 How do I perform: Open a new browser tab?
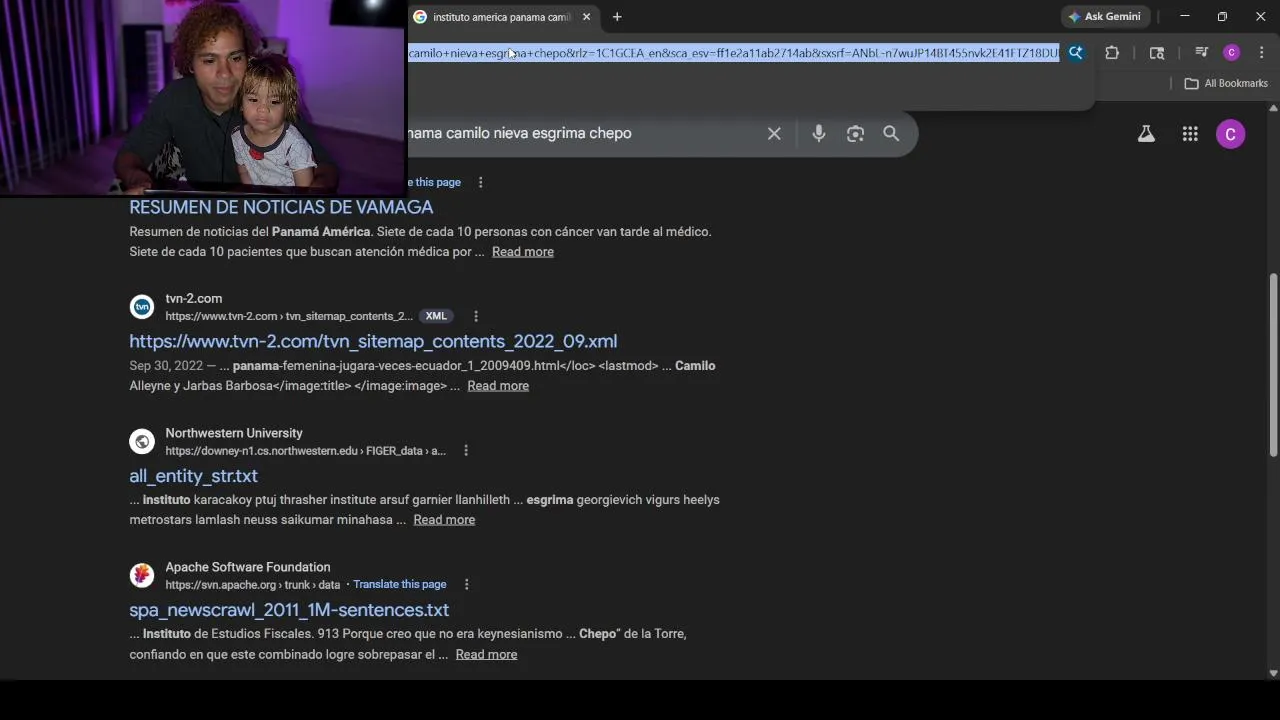[617, 17]
